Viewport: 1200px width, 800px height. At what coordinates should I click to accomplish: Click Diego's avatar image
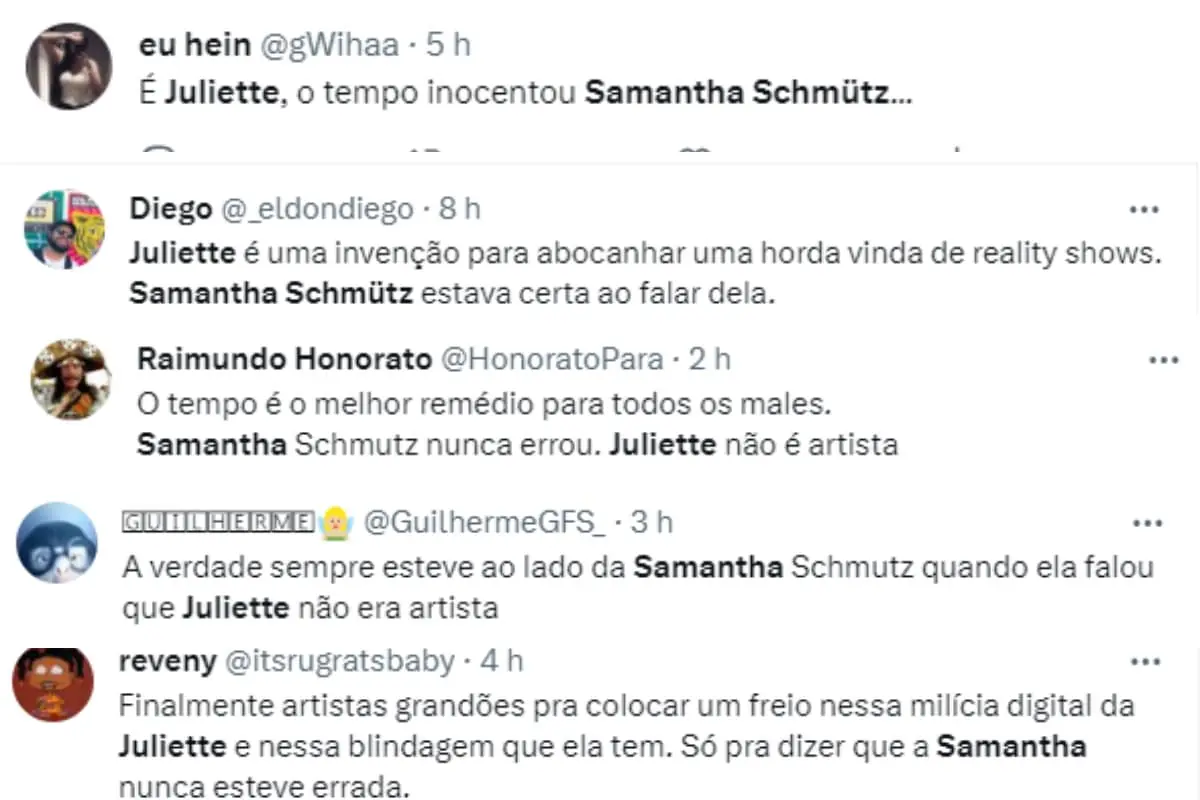(64, 229)
